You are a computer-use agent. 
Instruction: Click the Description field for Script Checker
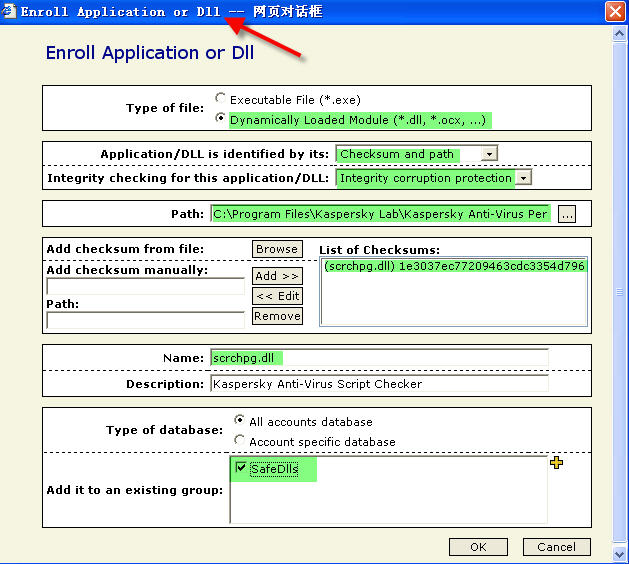pyautogui.click(x=379, y=384)
